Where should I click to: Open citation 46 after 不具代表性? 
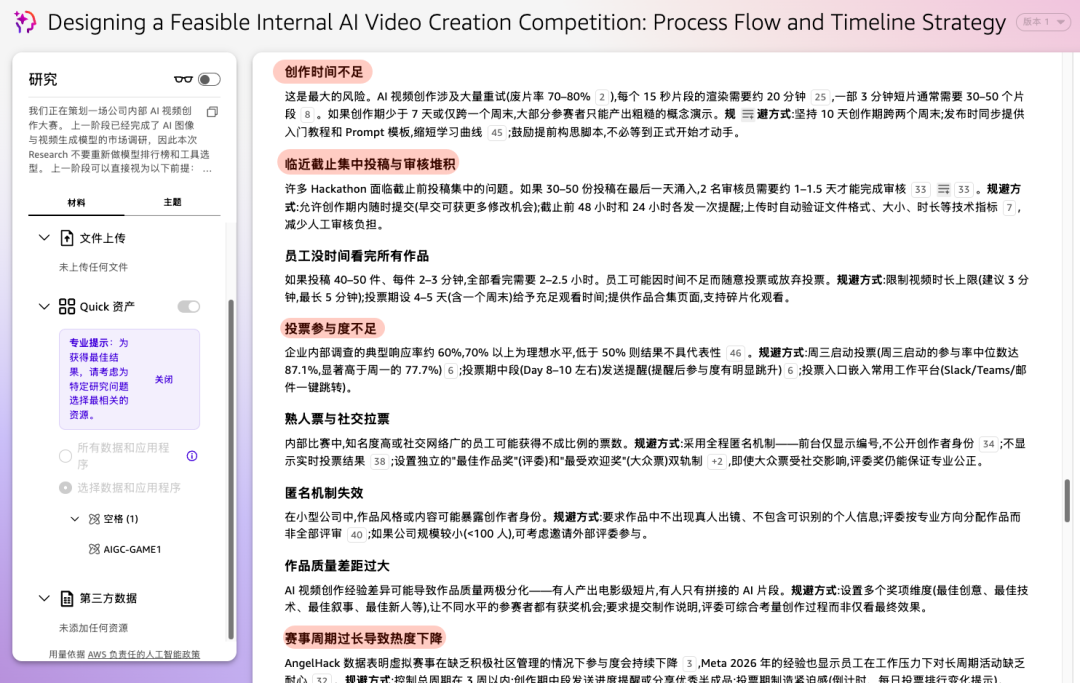click(x=736, y=353)
